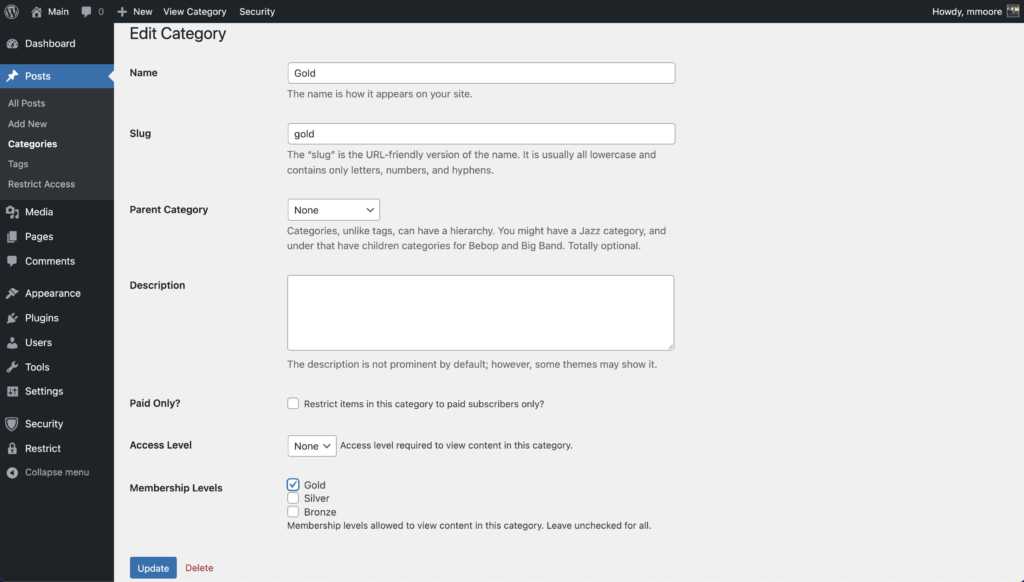Click the Settings sliders icon

click(12, 391)
